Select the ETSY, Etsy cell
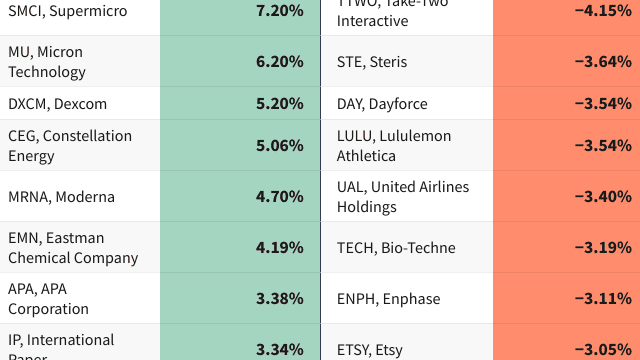 (407, 342)
